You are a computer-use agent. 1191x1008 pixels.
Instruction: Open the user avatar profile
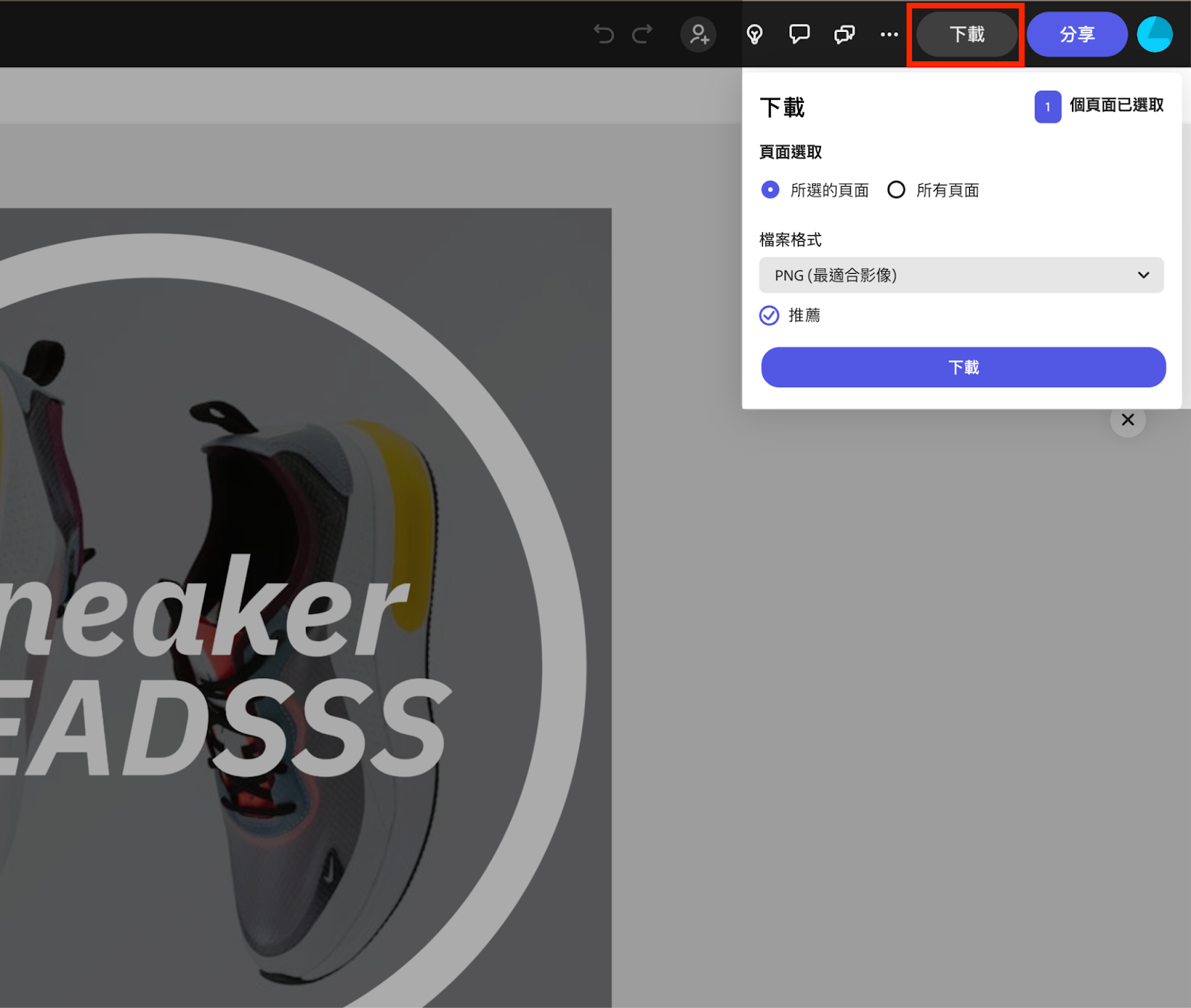tap(1155, 34)
